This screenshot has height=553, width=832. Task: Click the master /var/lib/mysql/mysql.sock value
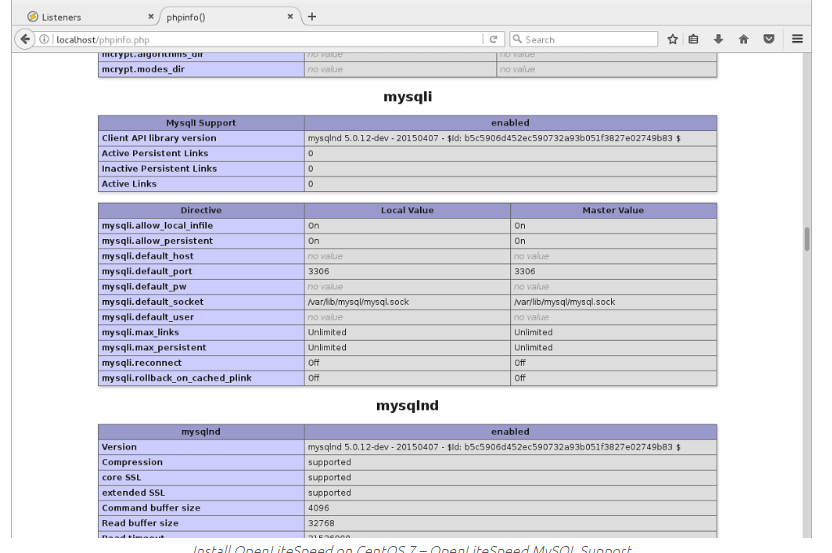[613, 302]
